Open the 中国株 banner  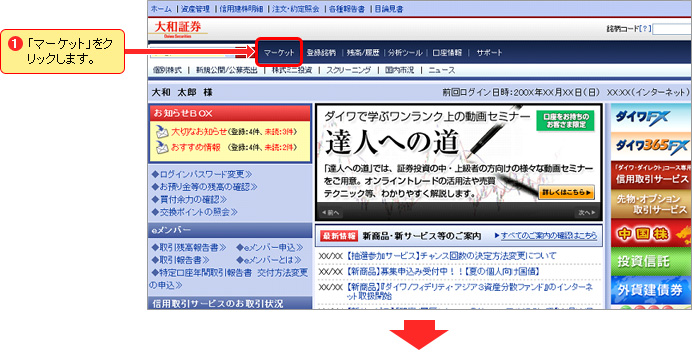pos(651,234)
